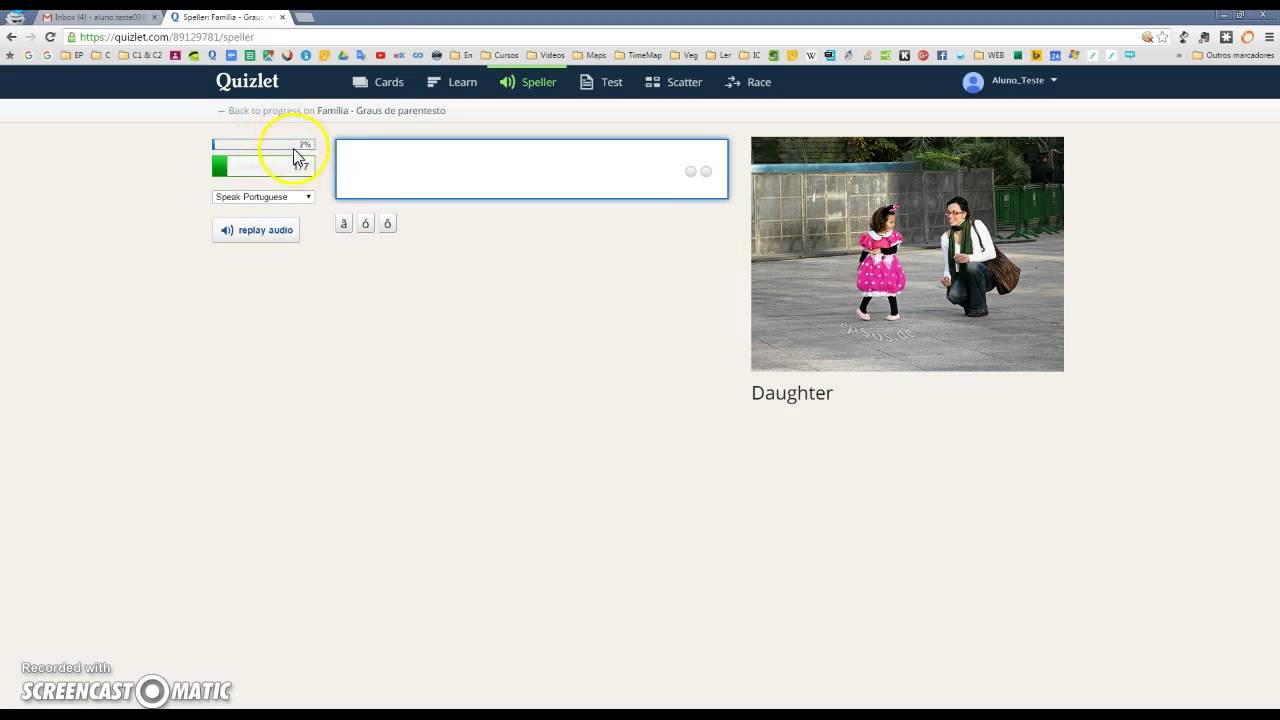Viewport: 1280px width, 720px height.
Task: Open the WEB bookmarks folder
Action: point(990,55)
